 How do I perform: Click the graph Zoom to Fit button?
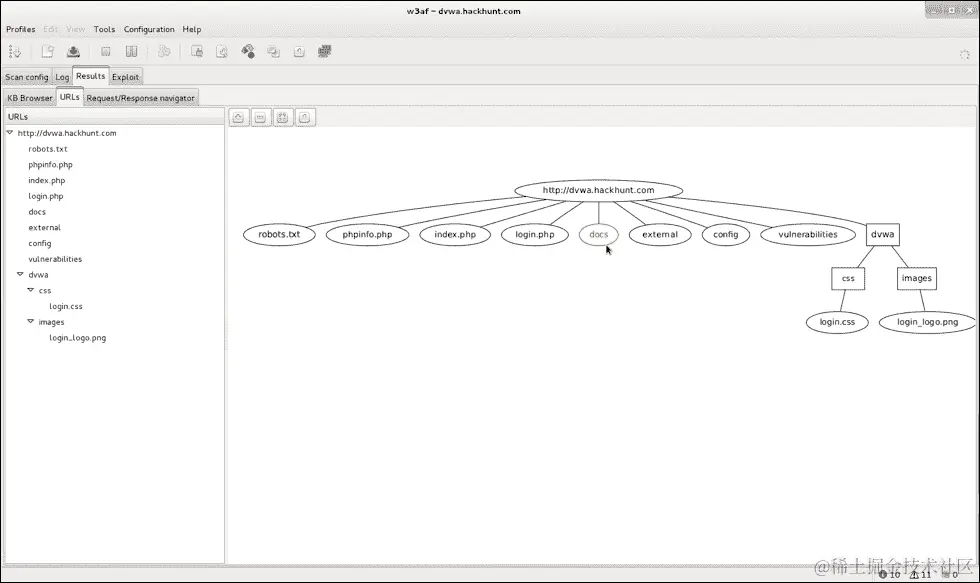click(282, 117)
